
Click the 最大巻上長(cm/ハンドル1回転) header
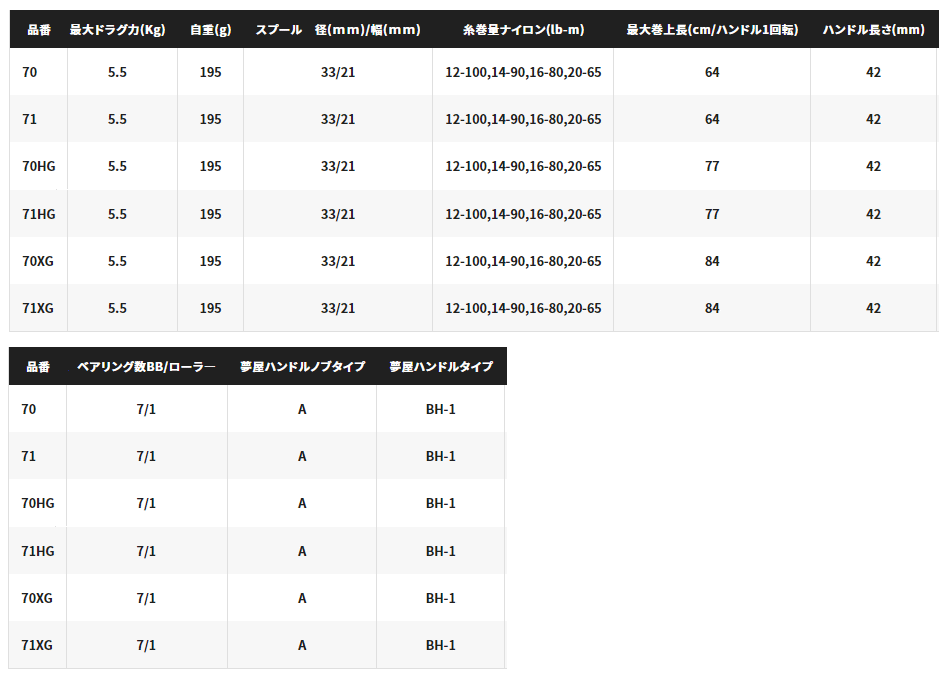point(712,30)
